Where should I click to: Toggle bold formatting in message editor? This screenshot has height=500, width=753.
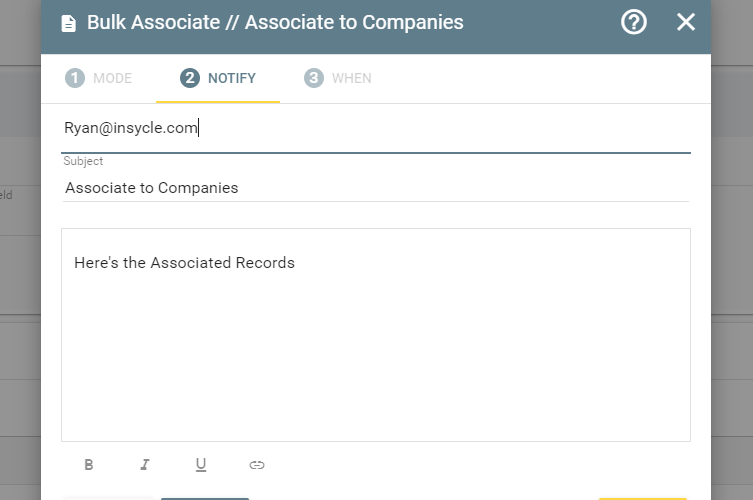coord(89,464)
